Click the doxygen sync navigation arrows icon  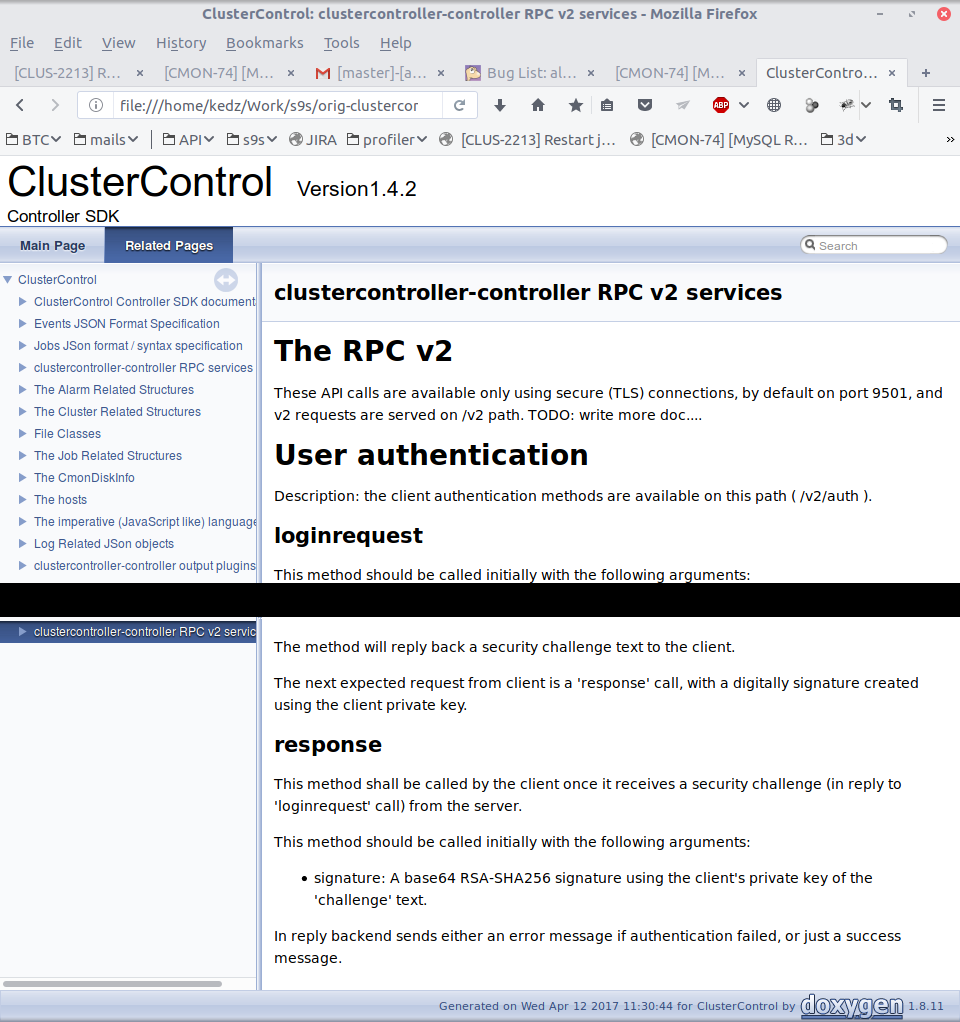pos(225,280)
